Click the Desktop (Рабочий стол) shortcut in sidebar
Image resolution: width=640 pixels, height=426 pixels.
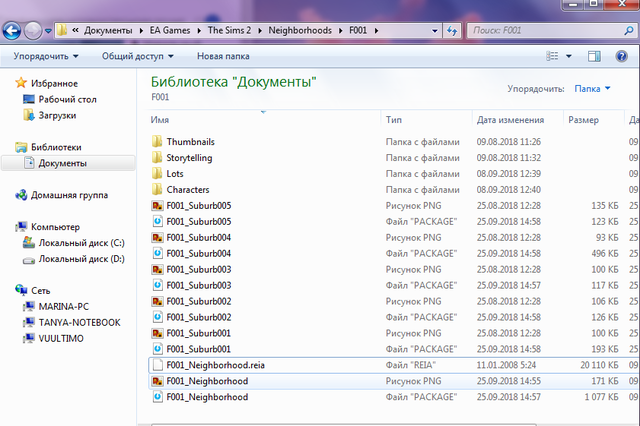pos(68,100)
